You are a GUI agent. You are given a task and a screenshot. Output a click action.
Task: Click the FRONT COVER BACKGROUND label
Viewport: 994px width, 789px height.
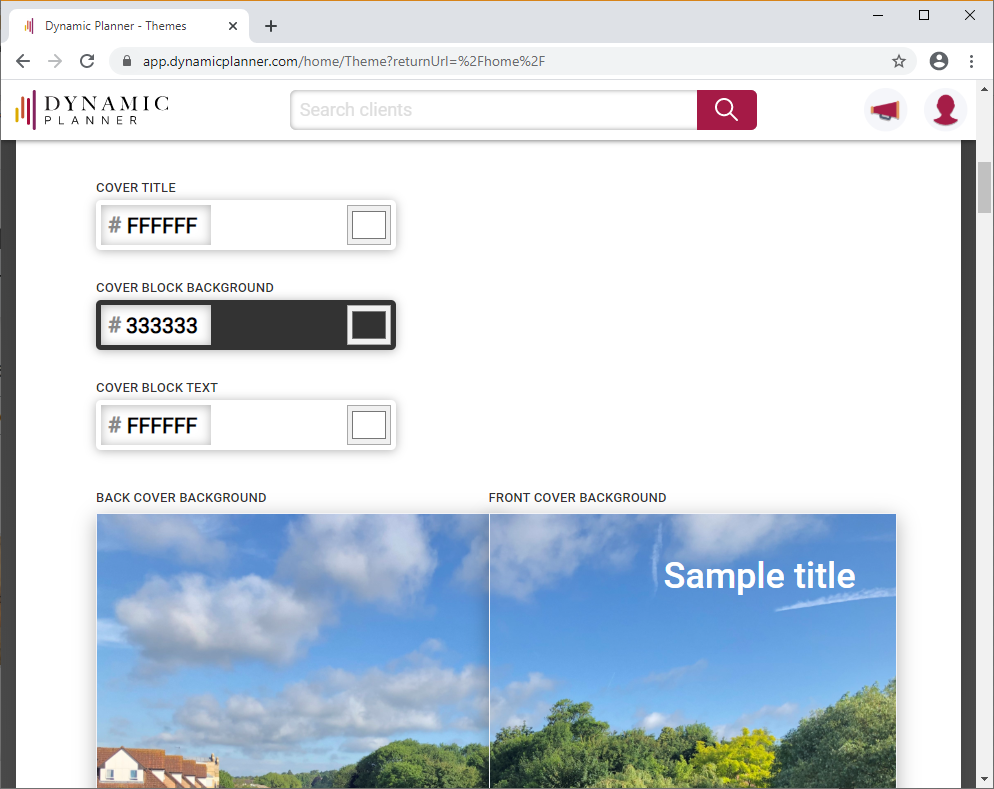pos(578,497)
